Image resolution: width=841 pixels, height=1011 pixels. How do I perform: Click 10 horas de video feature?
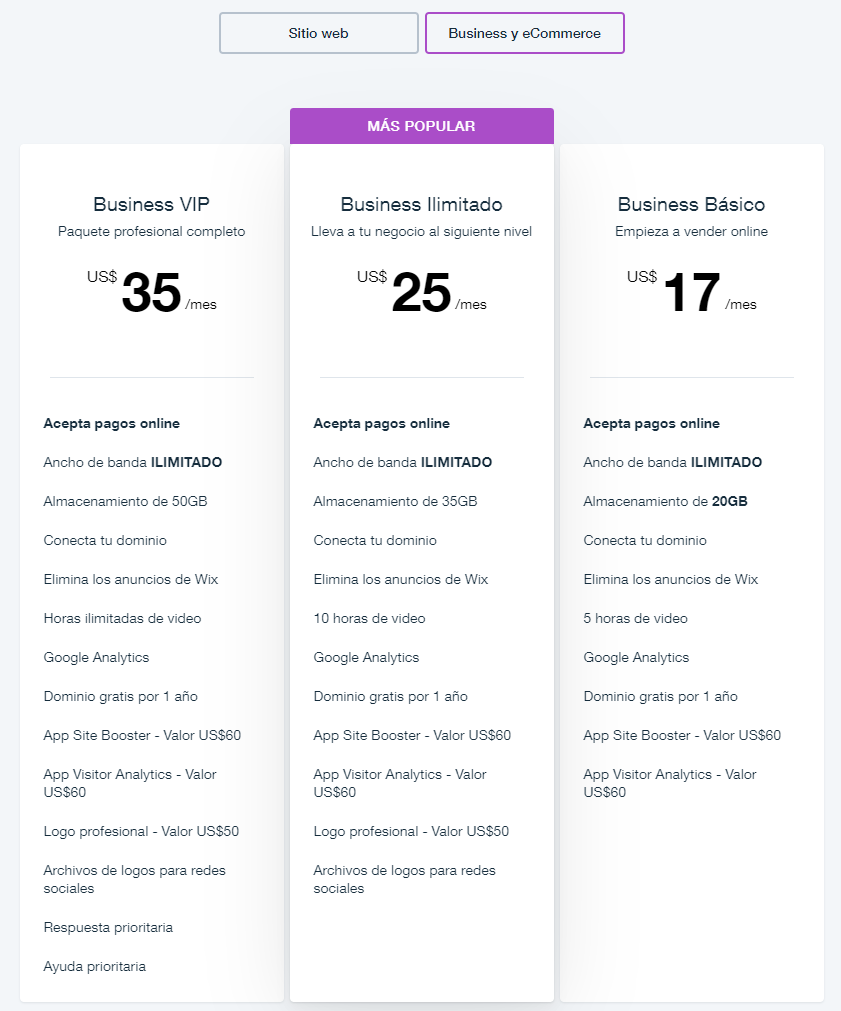(369, 618)
